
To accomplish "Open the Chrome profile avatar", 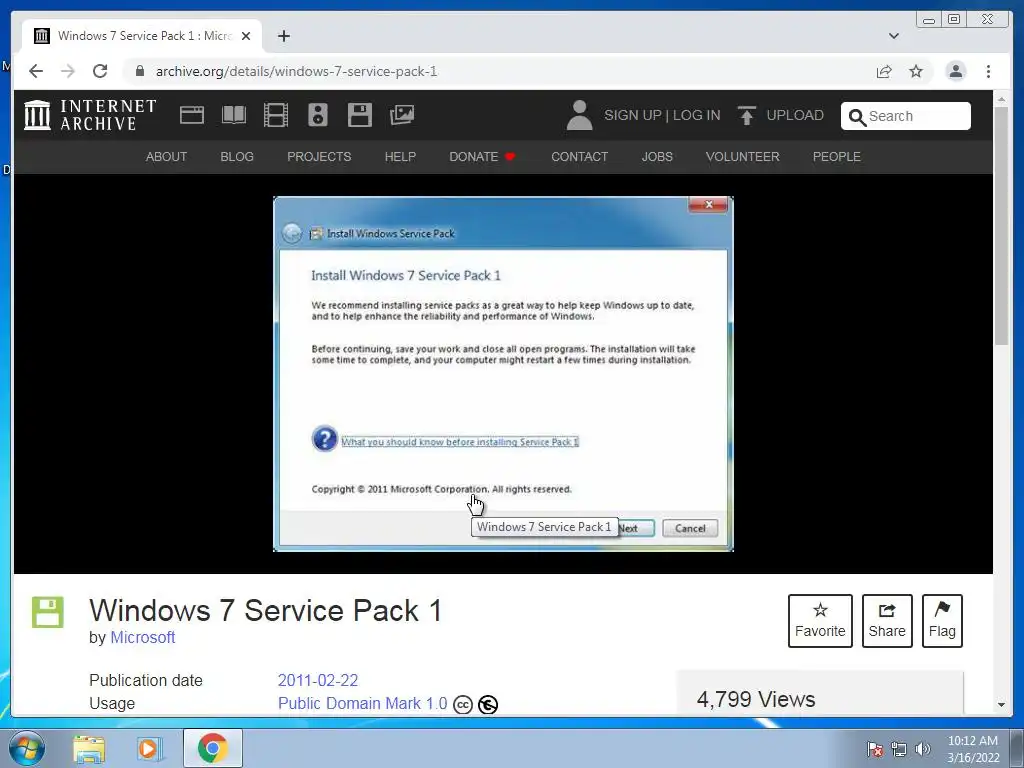I will (956, 71).
